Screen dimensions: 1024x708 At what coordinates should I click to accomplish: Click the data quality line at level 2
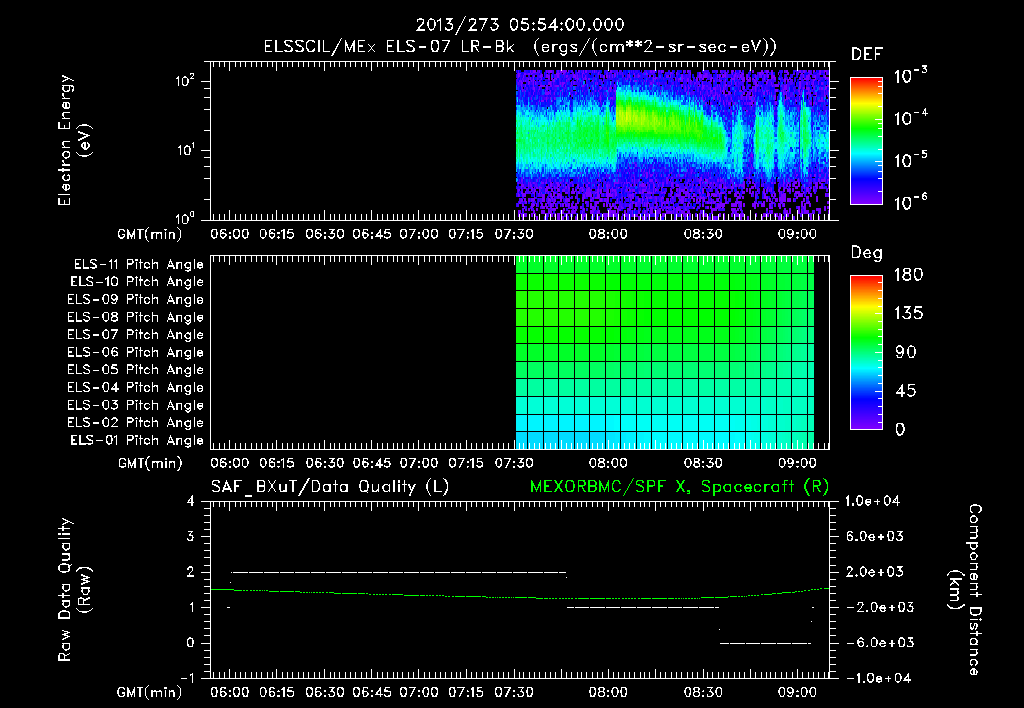point(398,572)
